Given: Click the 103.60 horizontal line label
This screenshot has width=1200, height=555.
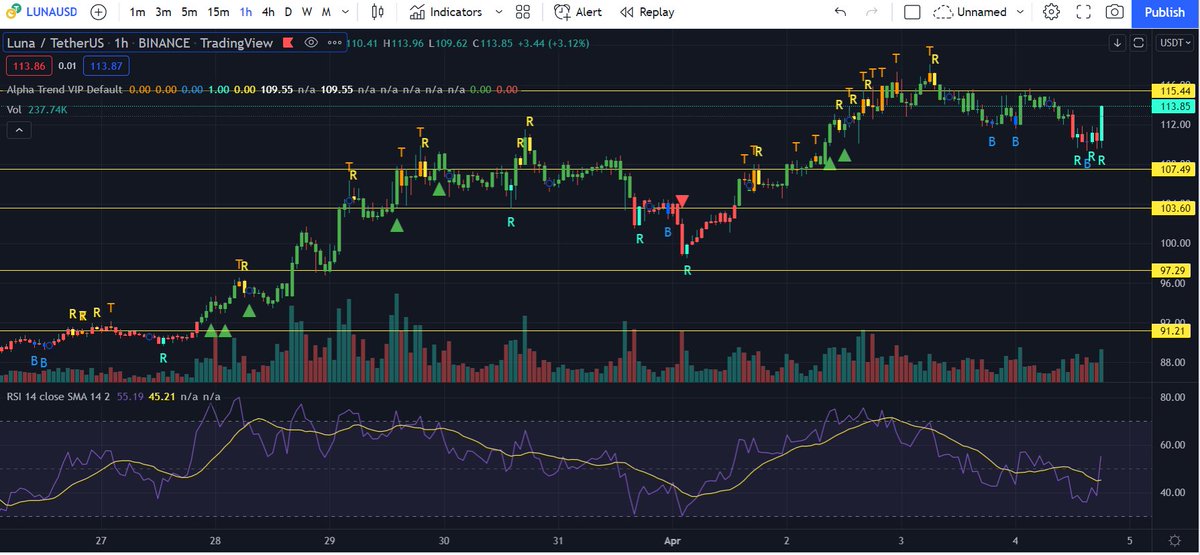Looking at the screenshot, I should pos(1173,208).
